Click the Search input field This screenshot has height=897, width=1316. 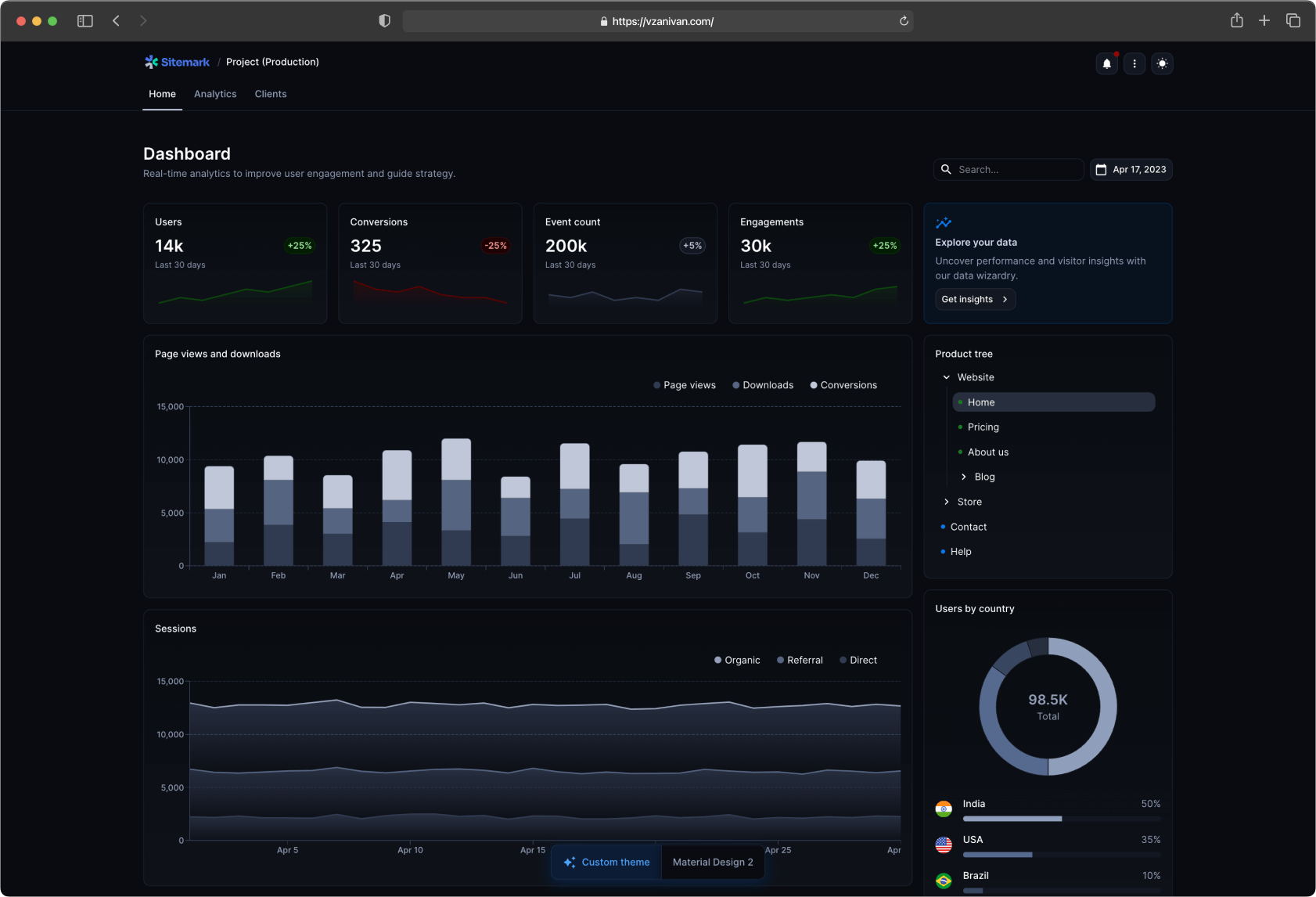pos(1009,169)
